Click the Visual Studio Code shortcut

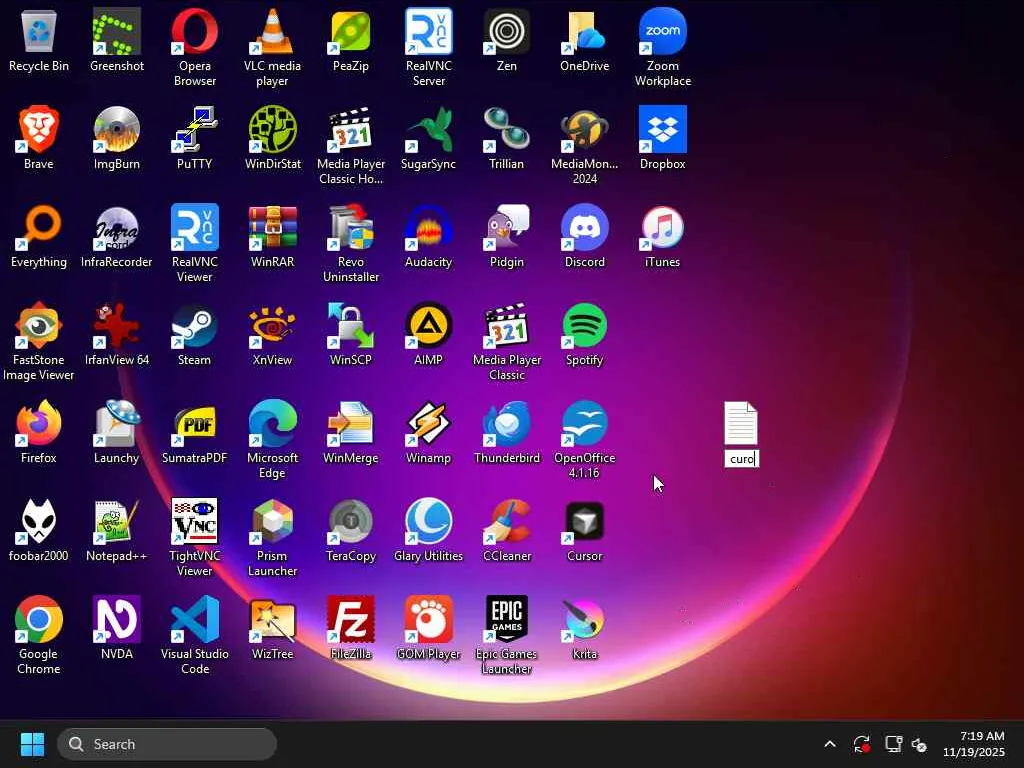(195, 621)
